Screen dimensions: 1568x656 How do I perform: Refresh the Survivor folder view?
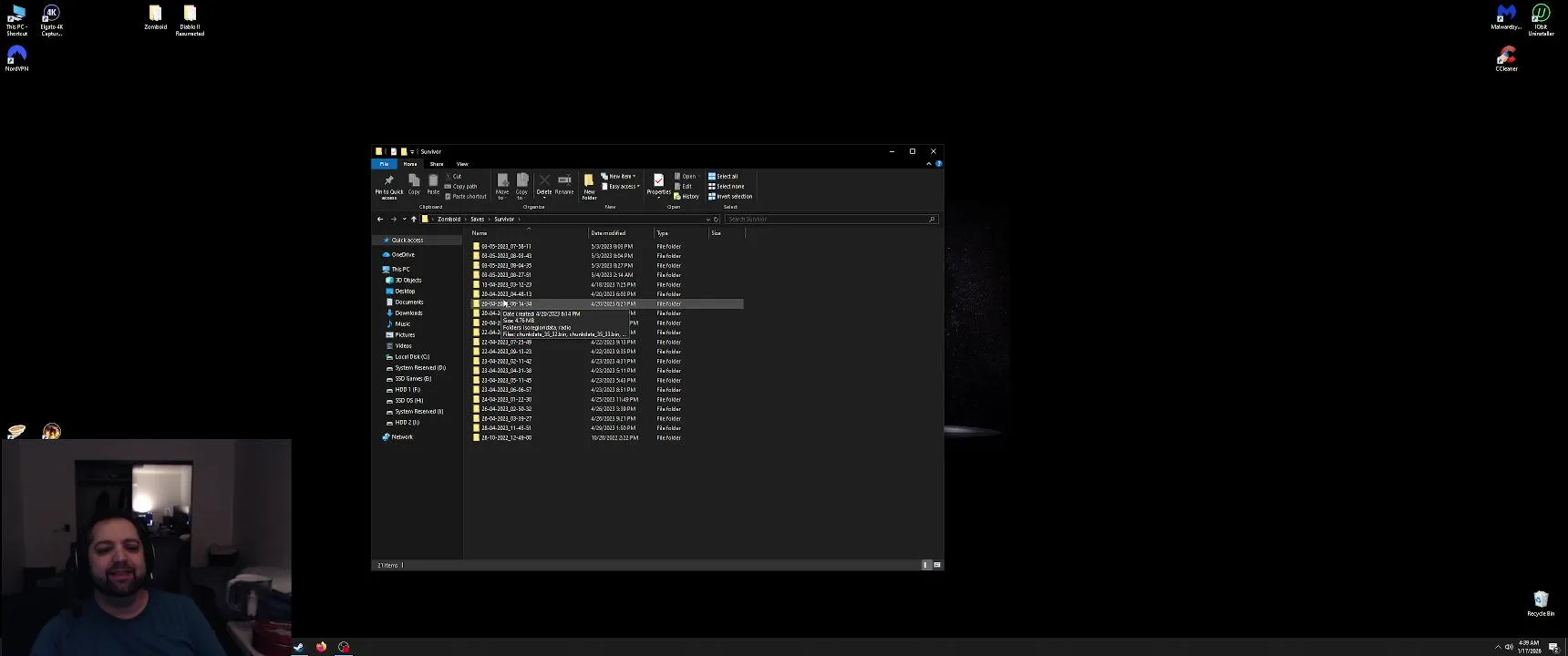(x=717, y=220)
